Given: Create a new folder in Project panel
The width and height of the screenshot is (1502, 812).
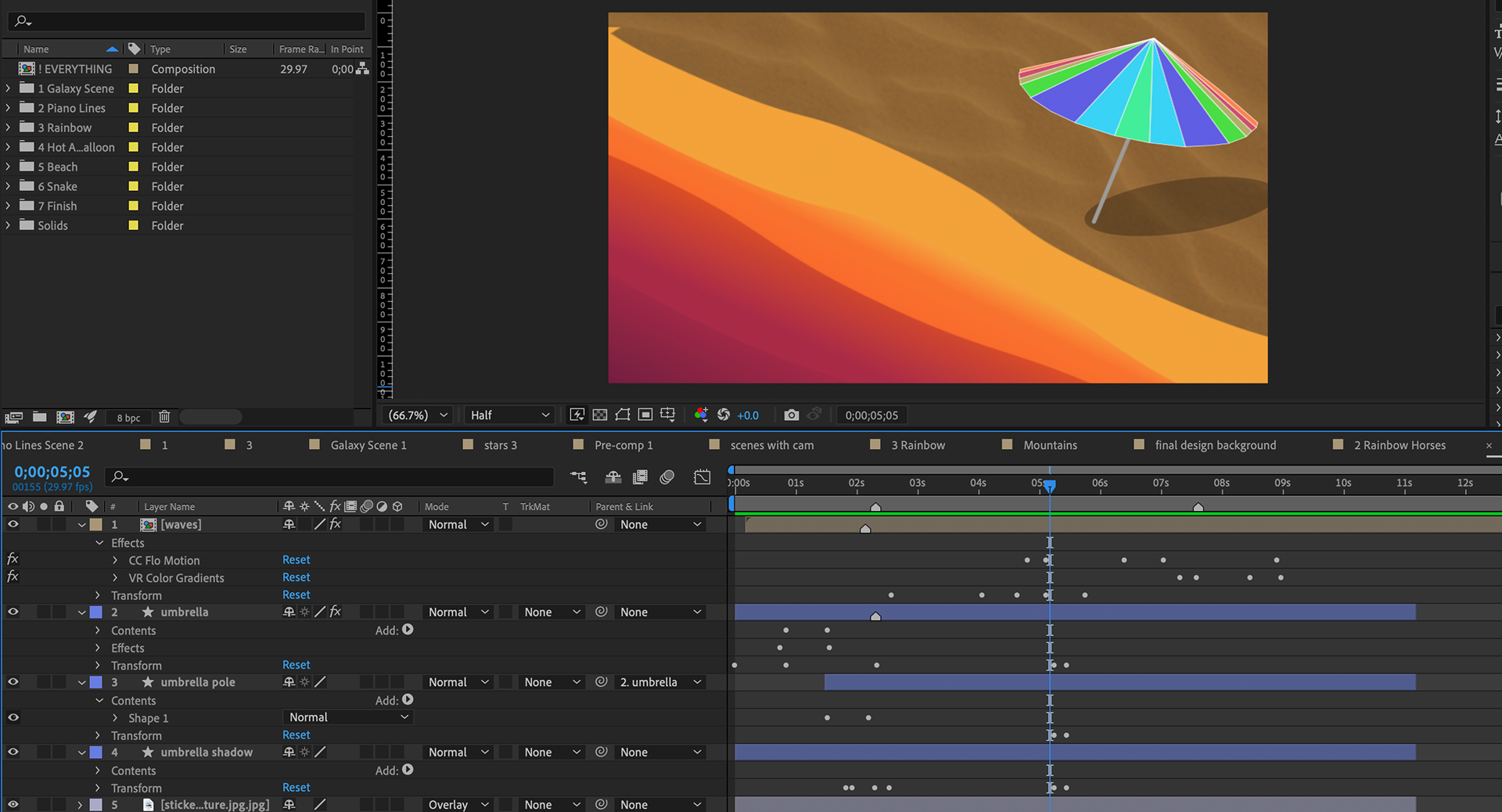Looking at the screenshot, I should [x=40, y=417].
